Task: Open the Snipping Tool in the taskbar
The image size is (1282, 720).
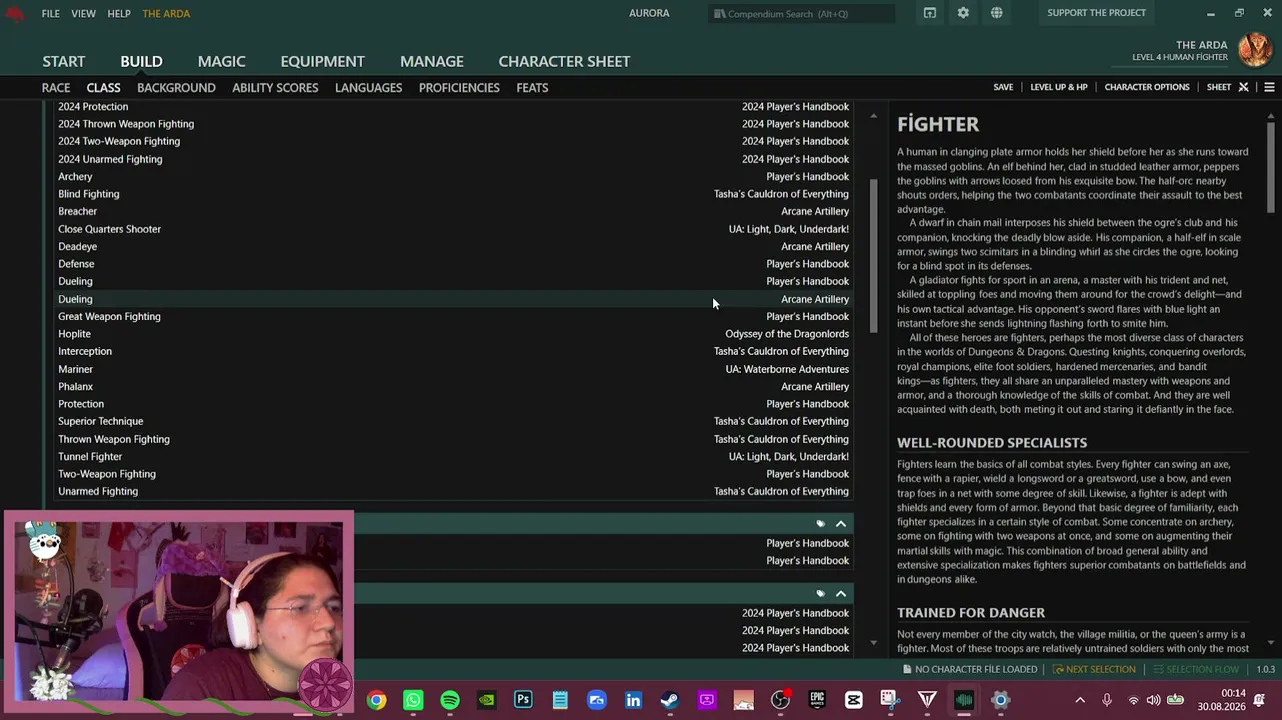Action: (x=890, y=700)
